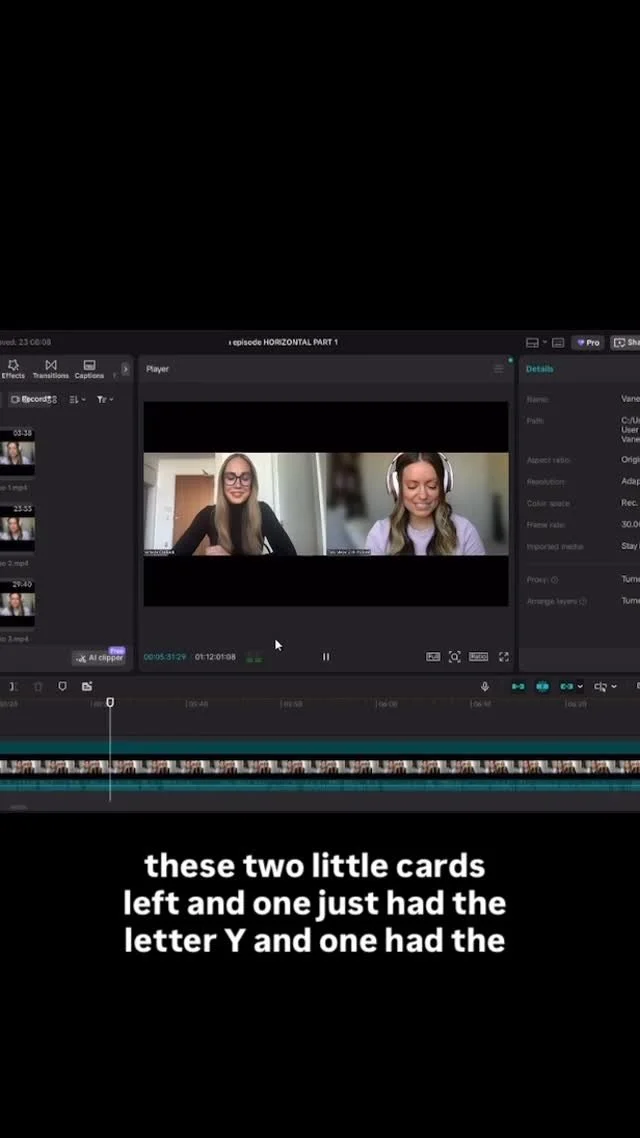Launch the AI clipper tool

point(99,658)
